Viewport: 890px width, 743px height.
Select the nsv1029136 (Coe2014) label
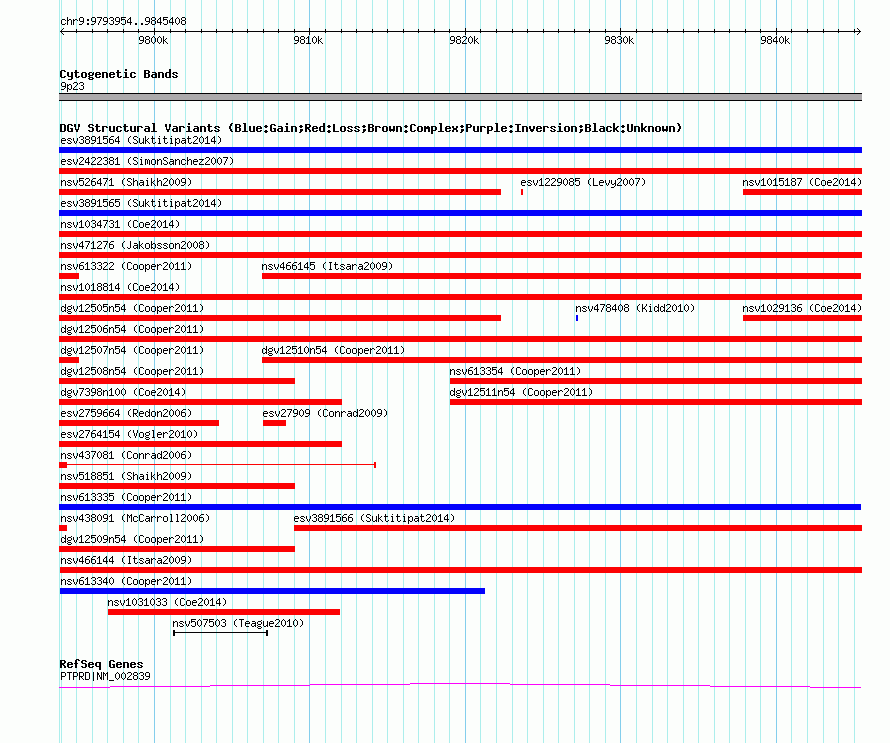(802, 308)
